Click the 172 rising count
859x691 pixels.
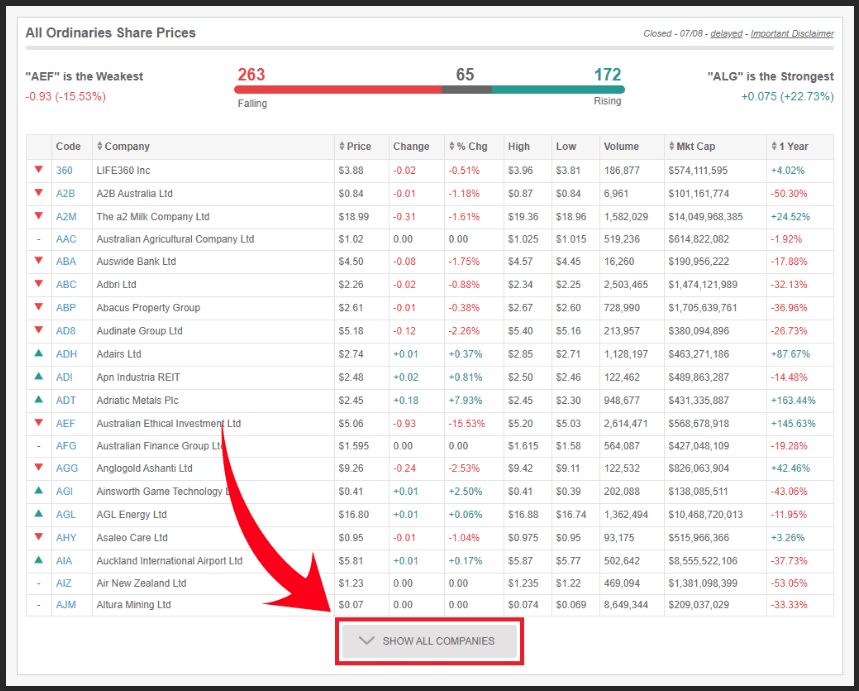click(608, 75)
